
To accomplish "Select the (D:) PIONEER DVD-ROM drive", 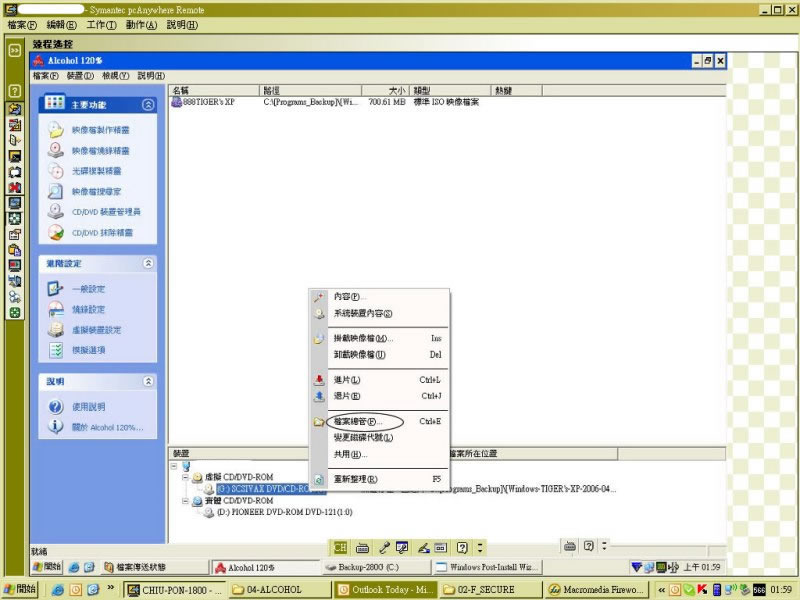I will coord(284,512).
